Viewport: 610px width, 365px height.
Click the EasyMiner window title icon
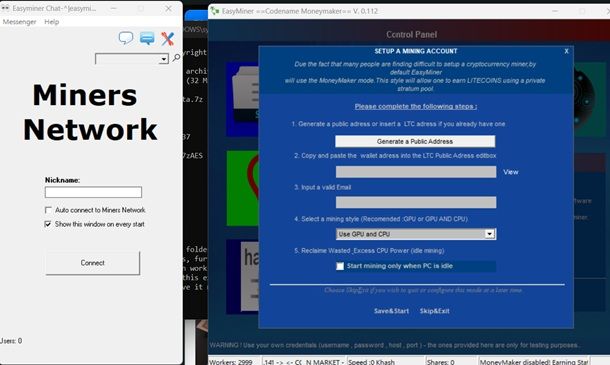click(x=215, y=11)
